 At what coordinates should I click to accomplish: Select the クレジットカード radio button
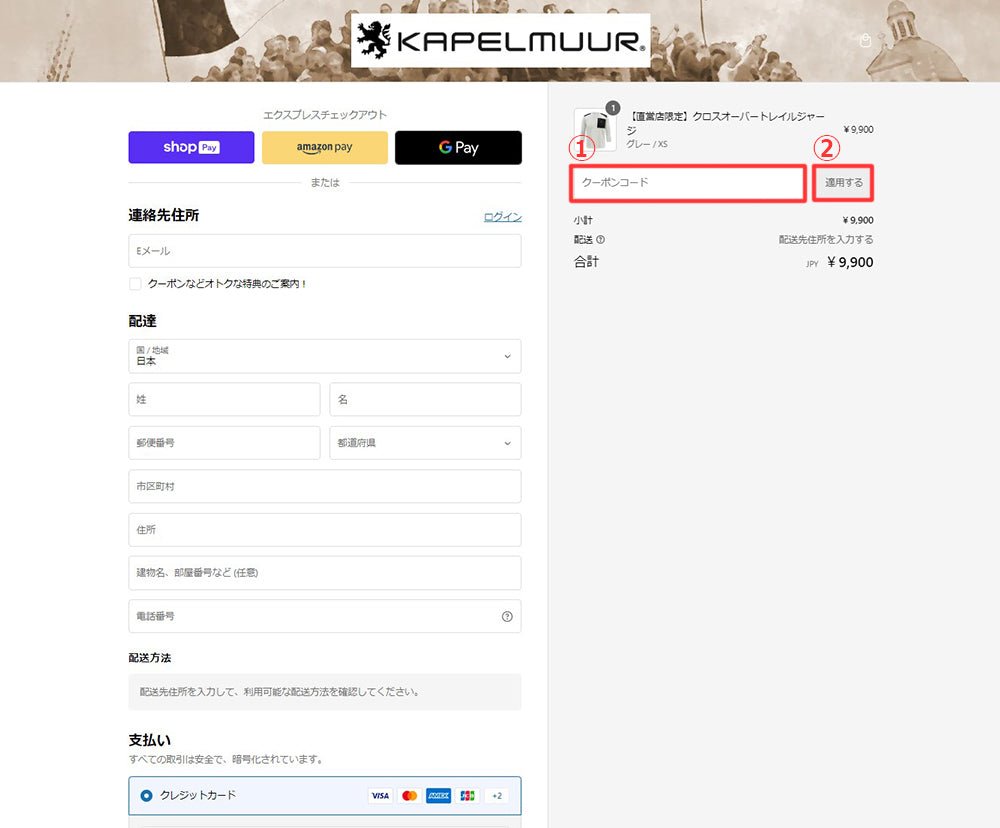[146, 795]
